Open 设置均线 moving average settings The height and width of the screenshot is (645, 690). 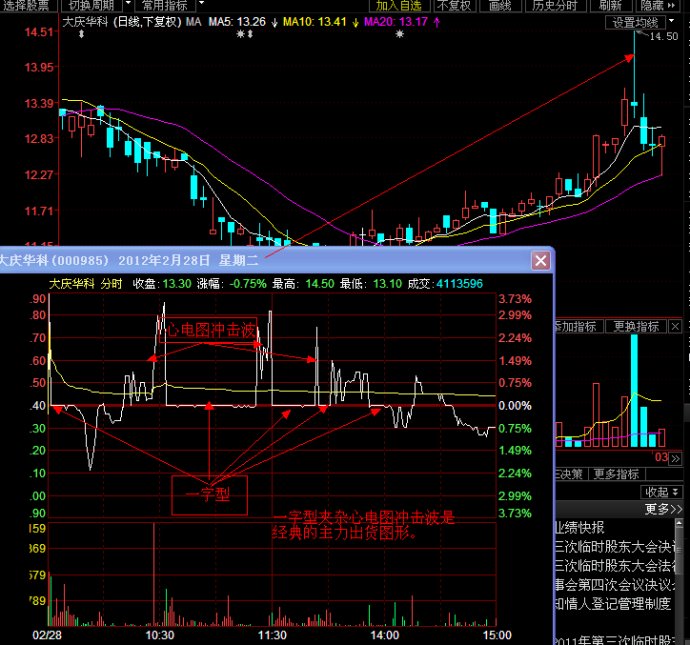[x=636, y=22]
